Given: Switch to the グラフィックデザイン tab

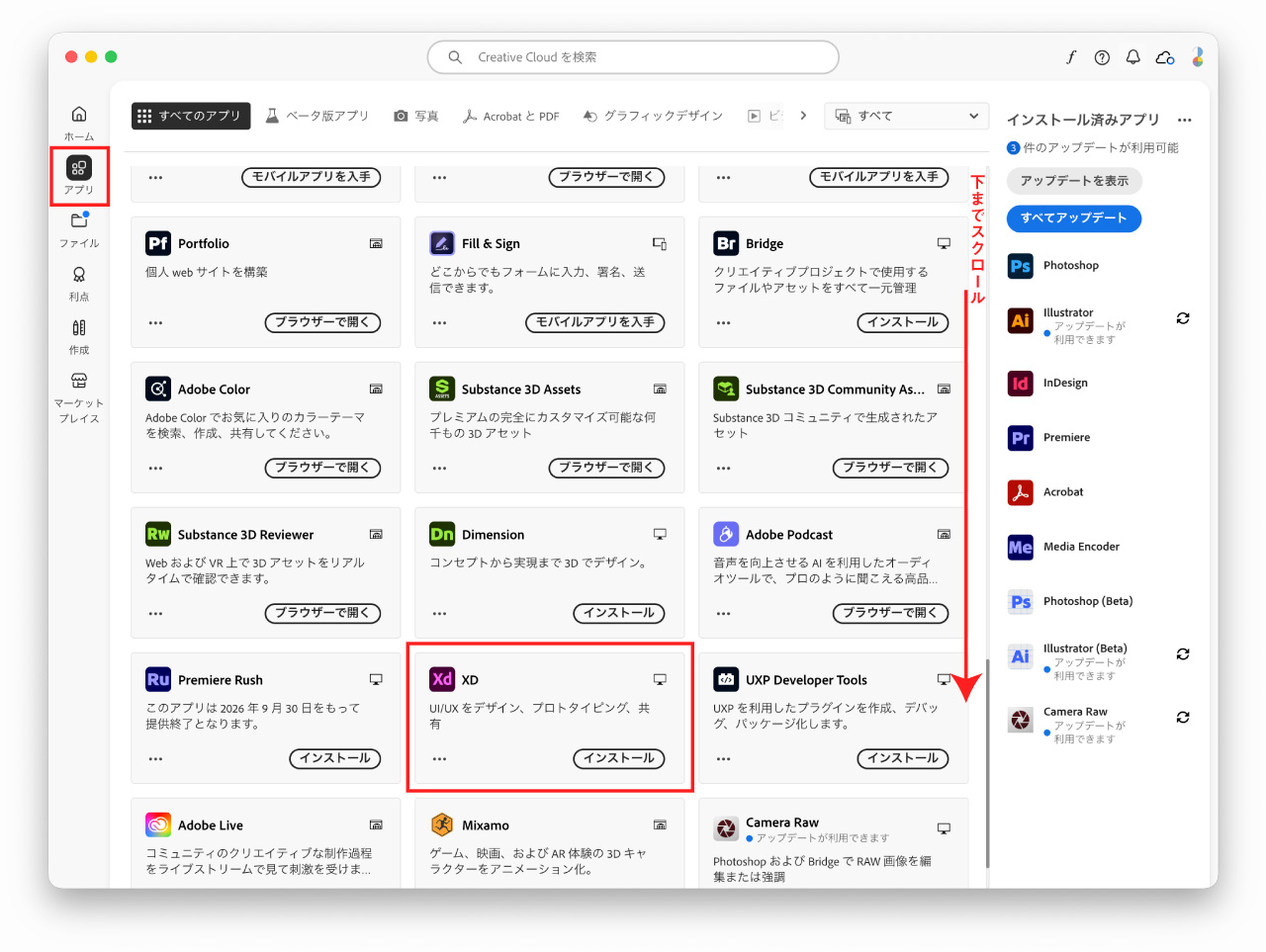Looking at the screenshot, I should tap(653, 116).
